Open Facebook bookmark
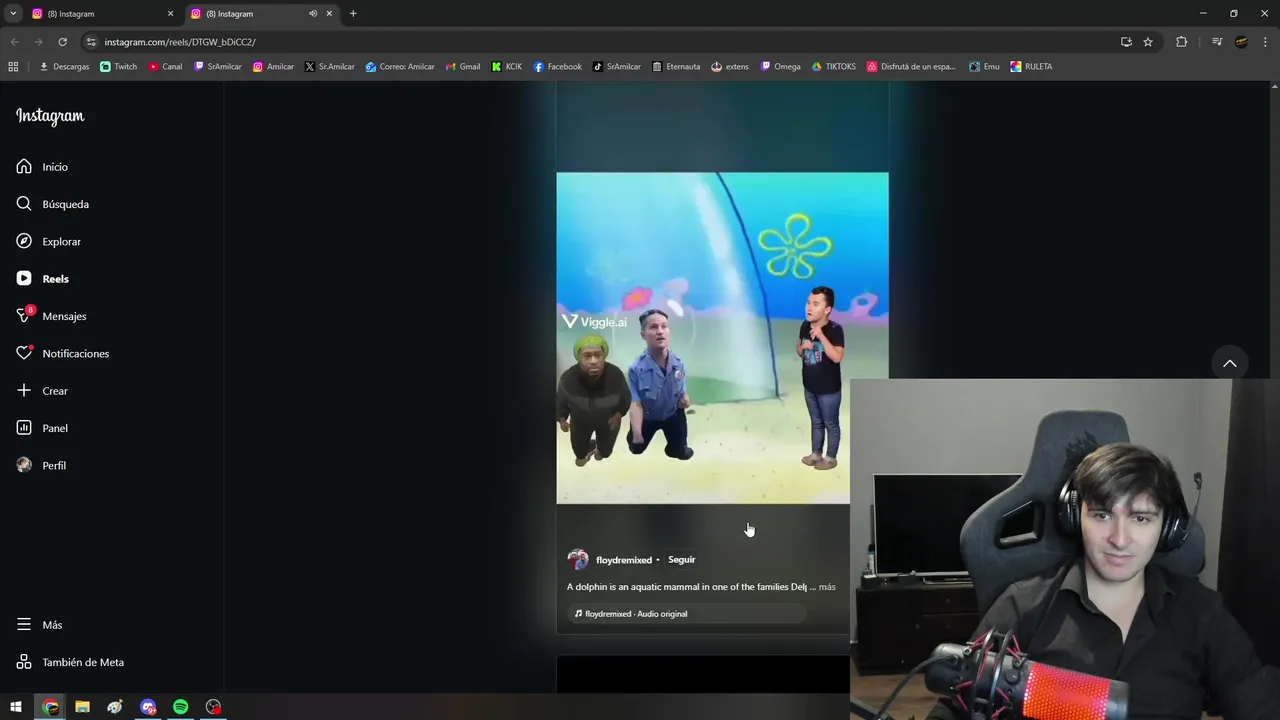 coord(557,67)
